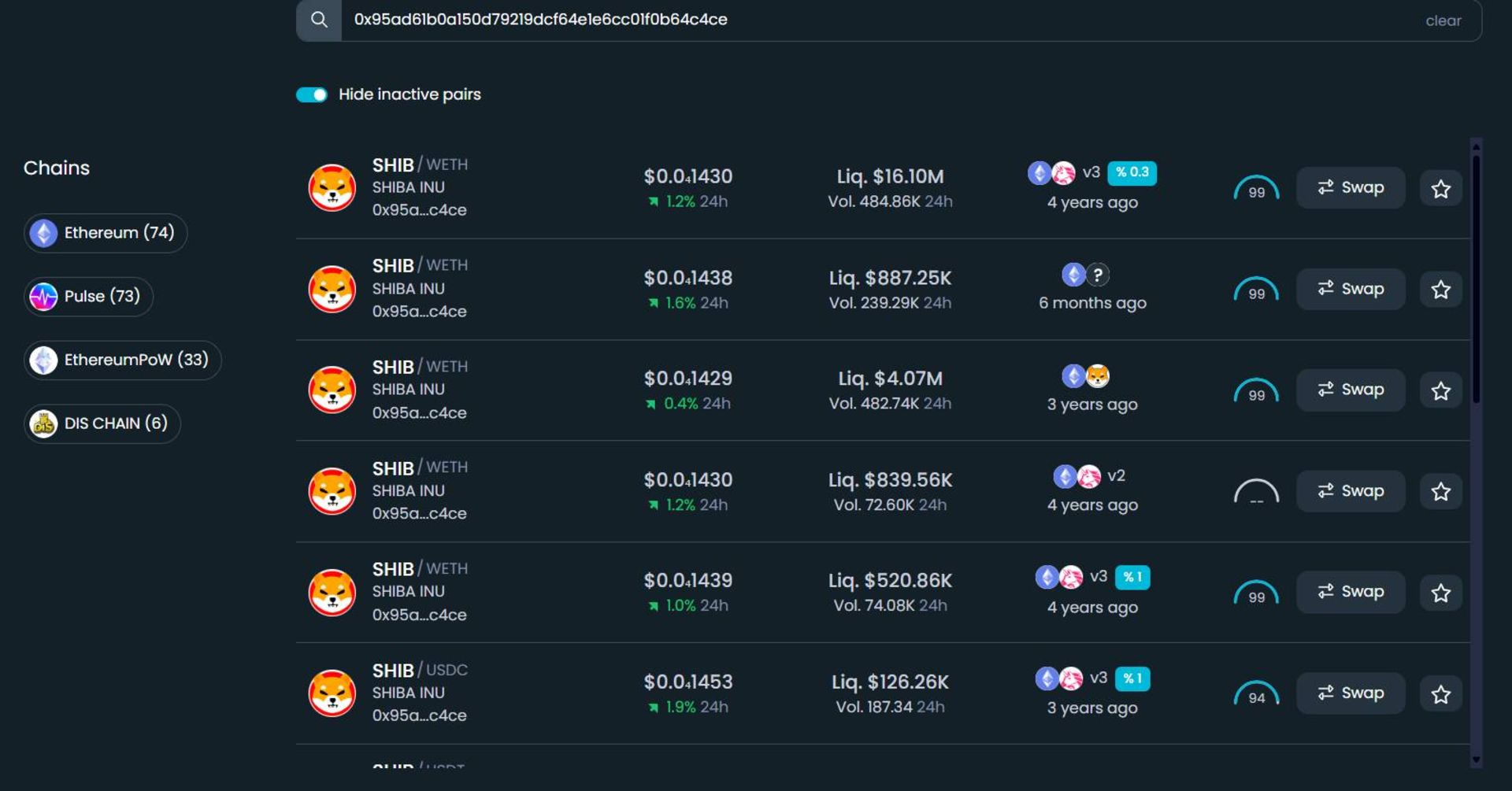Screen dimensions: 1512x791
Task: Click the pairs list scrollbar thumb
Action: coord(1476,279)
